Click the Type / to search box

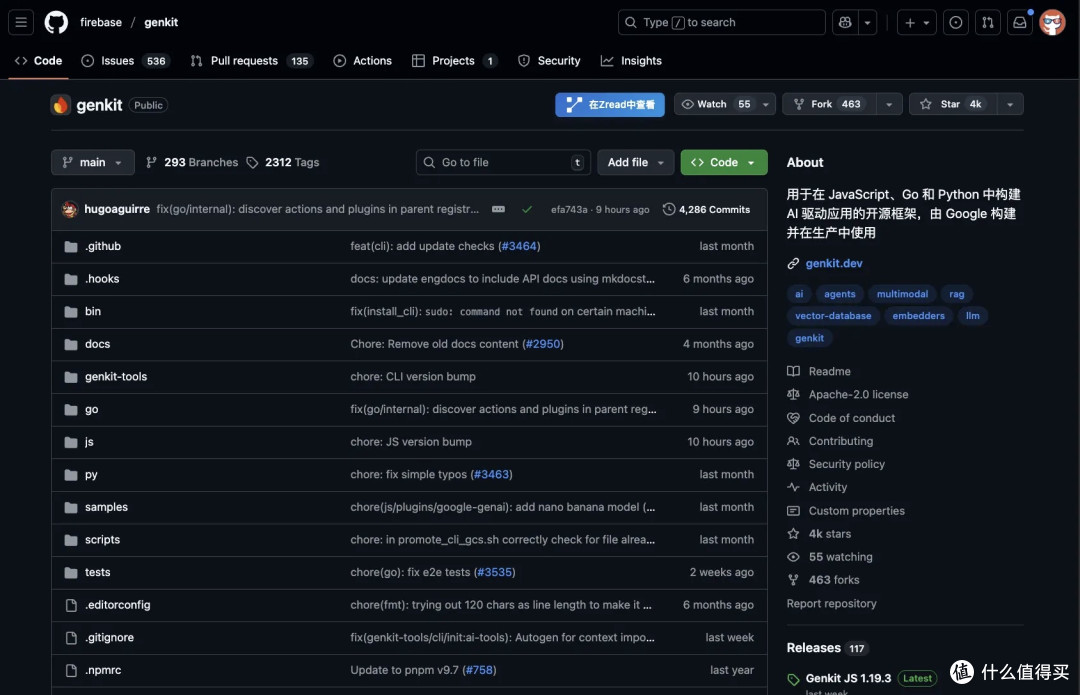point(721,22)
